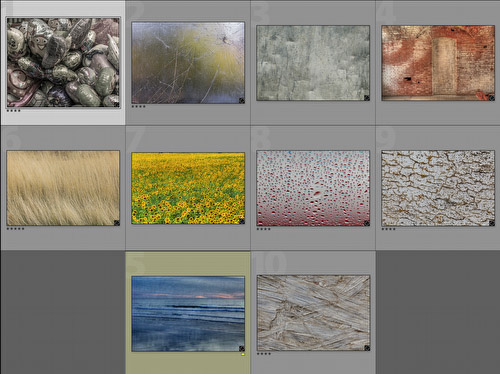Image resolution: width=500 pixels, height=374 pixels.
Task: Click the yellow color label under the ocean photo
Action: point(243,354)
